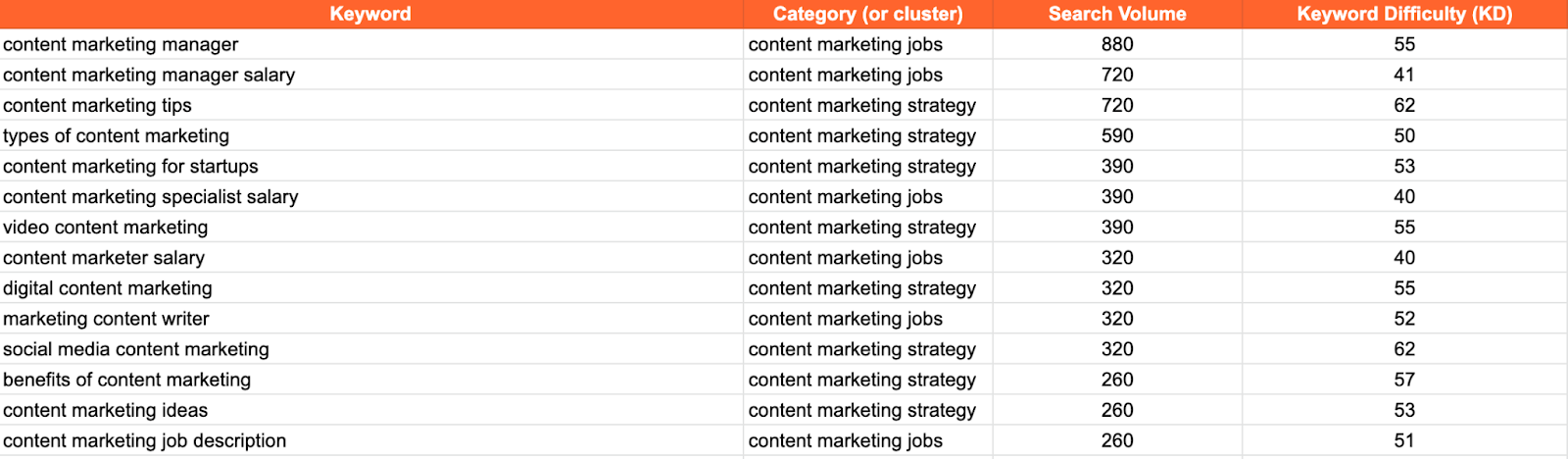
Task: Click the 'benefits of content marketing' cell
Action: point(371,379)
